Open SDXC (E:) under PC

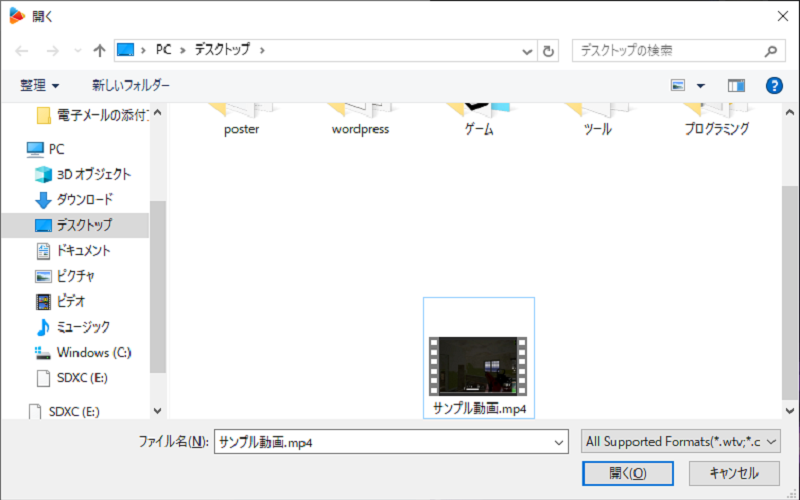pos(71,378)
